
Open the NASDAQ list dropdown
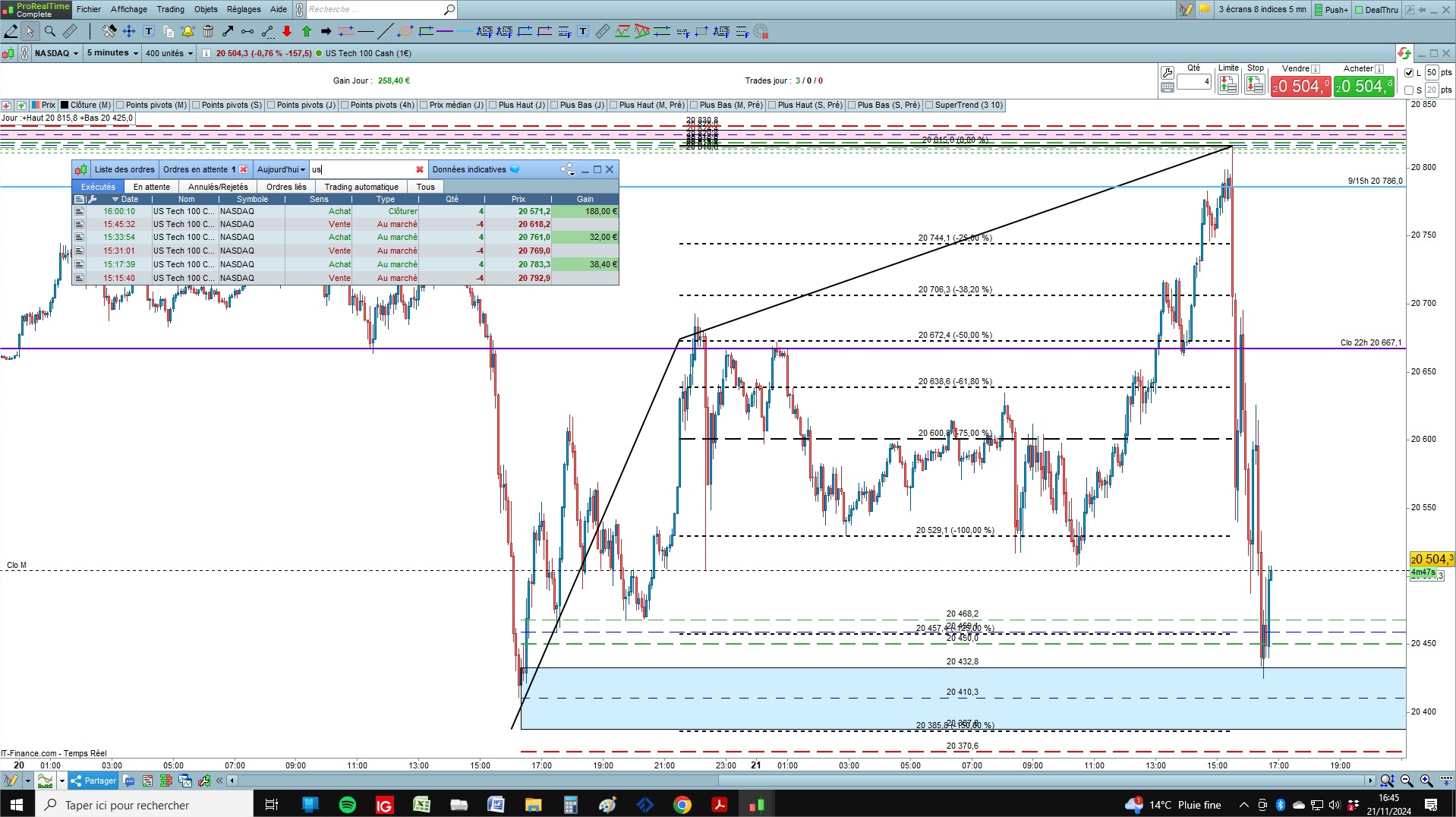click(57, 53)
